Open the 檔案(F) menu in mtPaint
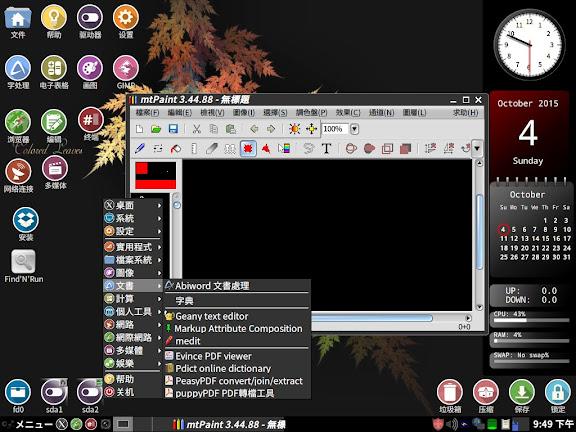Screen dimensions: 576x432 pyautogui.click(x=147, y=112)
